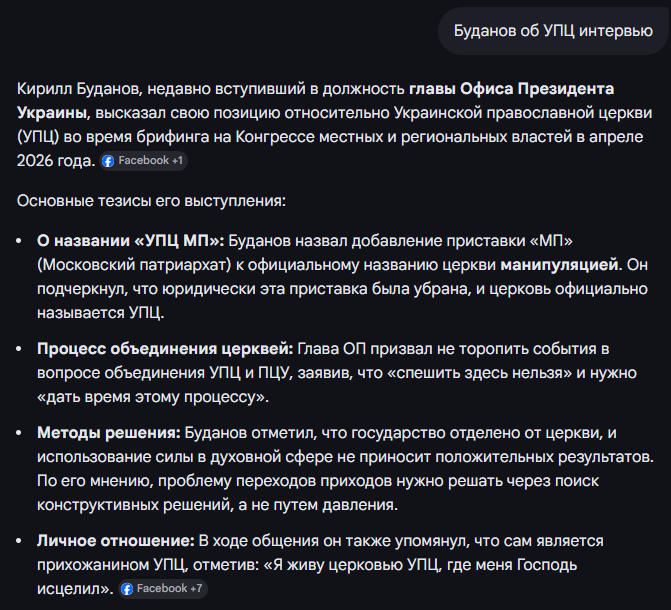
Task: Click the heading "Процесс объединения церквей:"
Action: (x=164, y=348)
